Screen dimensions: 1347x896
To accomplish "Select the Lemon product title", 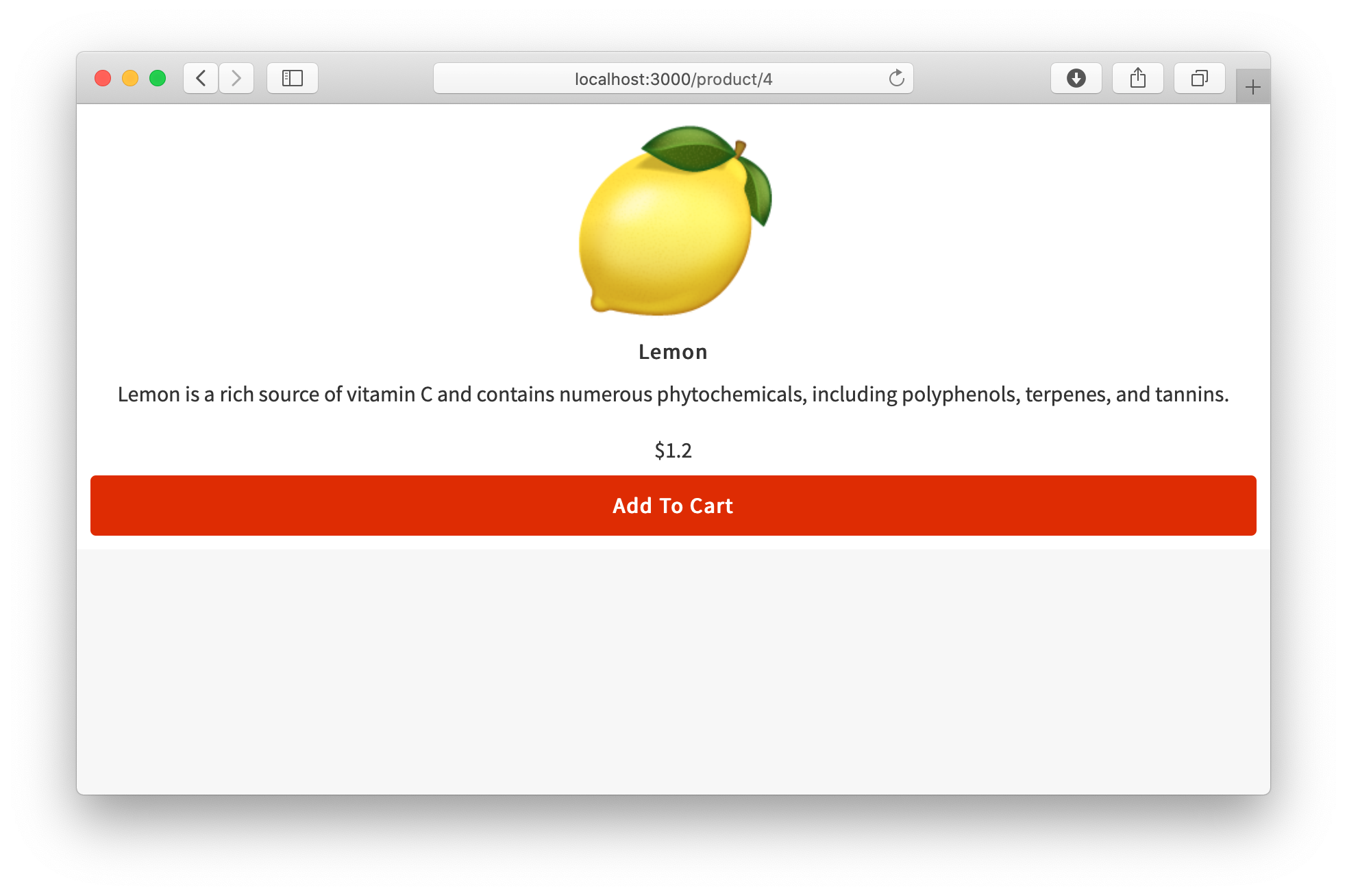I will (x=673, y=351).
